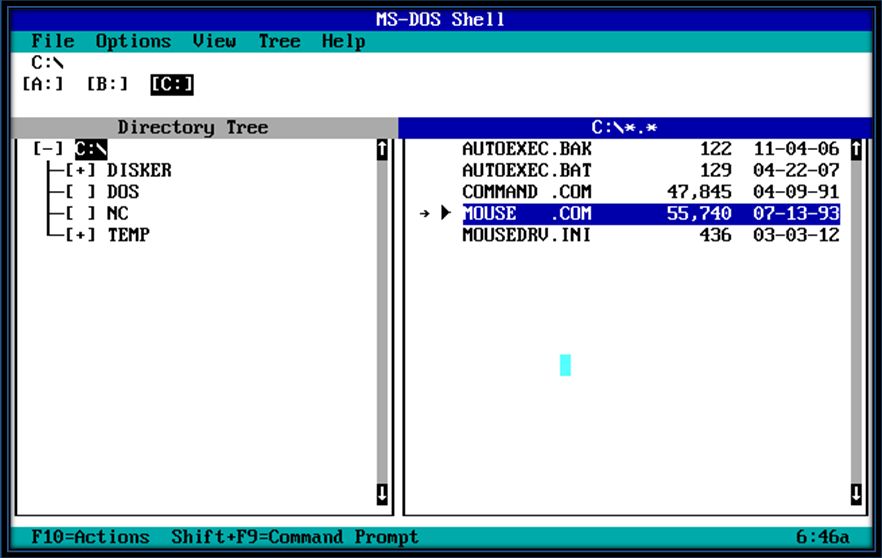Image resolution: width=882 pixels, height=558 pixels.
Task: Select the DOS directory
Action: tap(123, 192)
